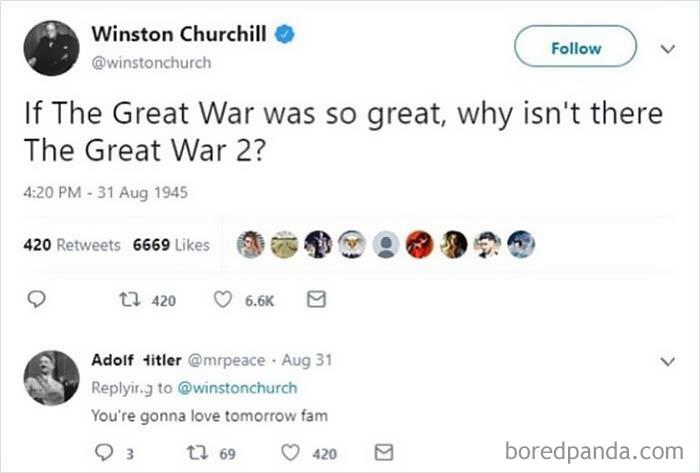Click the blue verified badge

coord(284,34)
